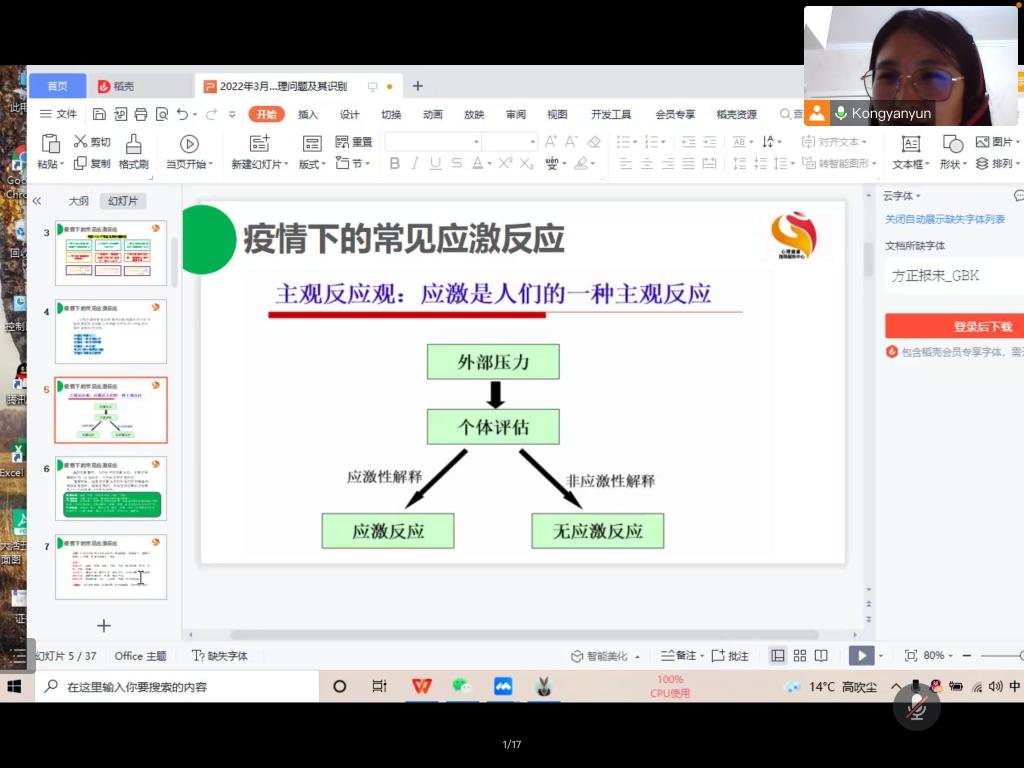
Task: Switch to slide sorter view in status bar
Action: [x=799, y=656]
